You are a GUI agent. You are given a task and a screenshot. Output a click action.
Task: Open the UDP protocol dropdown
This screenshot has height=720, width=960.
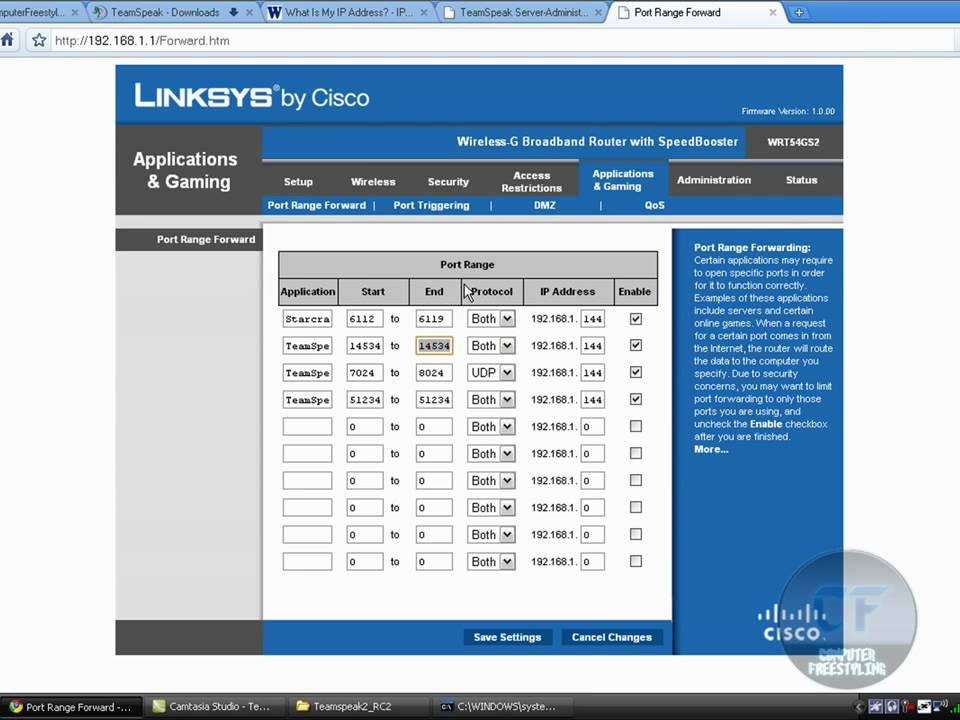(491, 372)
